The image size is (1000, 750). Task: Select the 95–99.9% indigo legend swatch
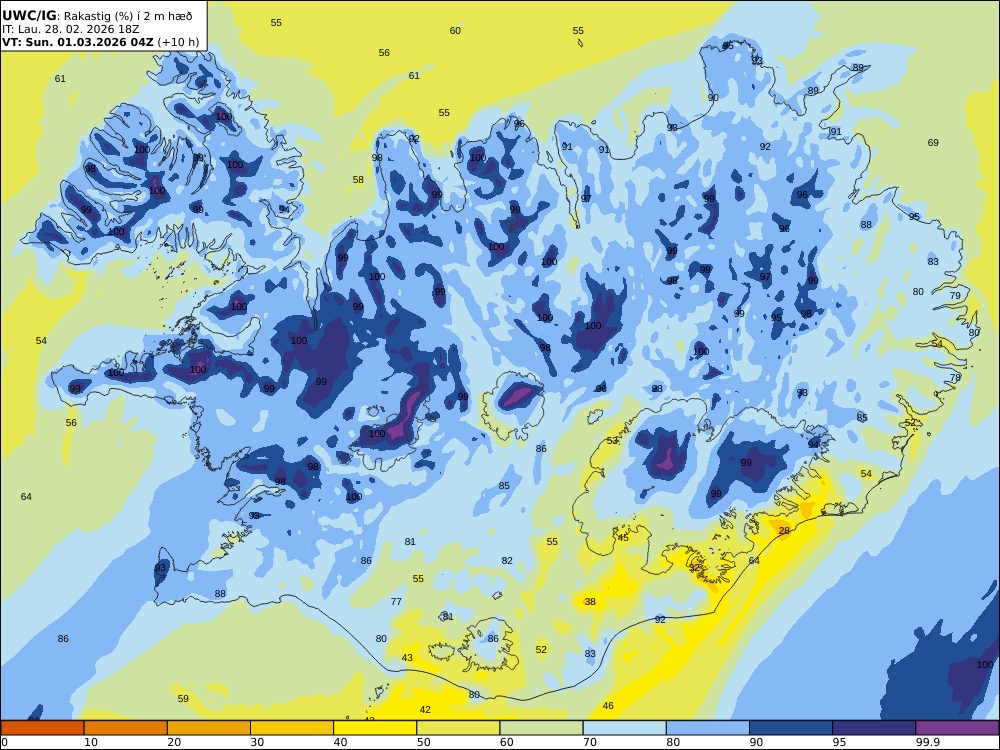click(x=874, y=728)
